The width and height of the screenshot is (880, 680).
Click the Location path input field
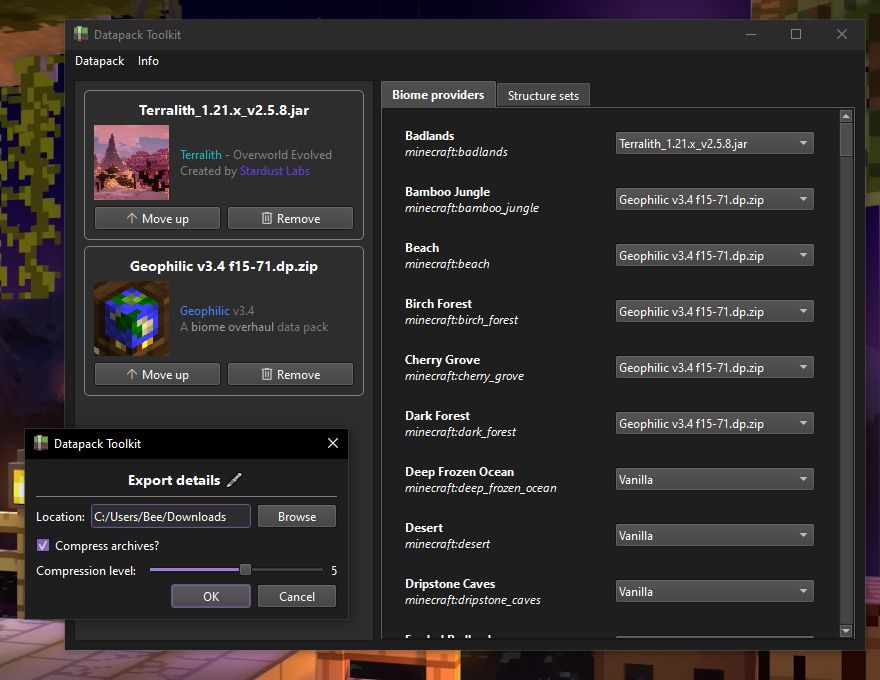coord(171,516)
